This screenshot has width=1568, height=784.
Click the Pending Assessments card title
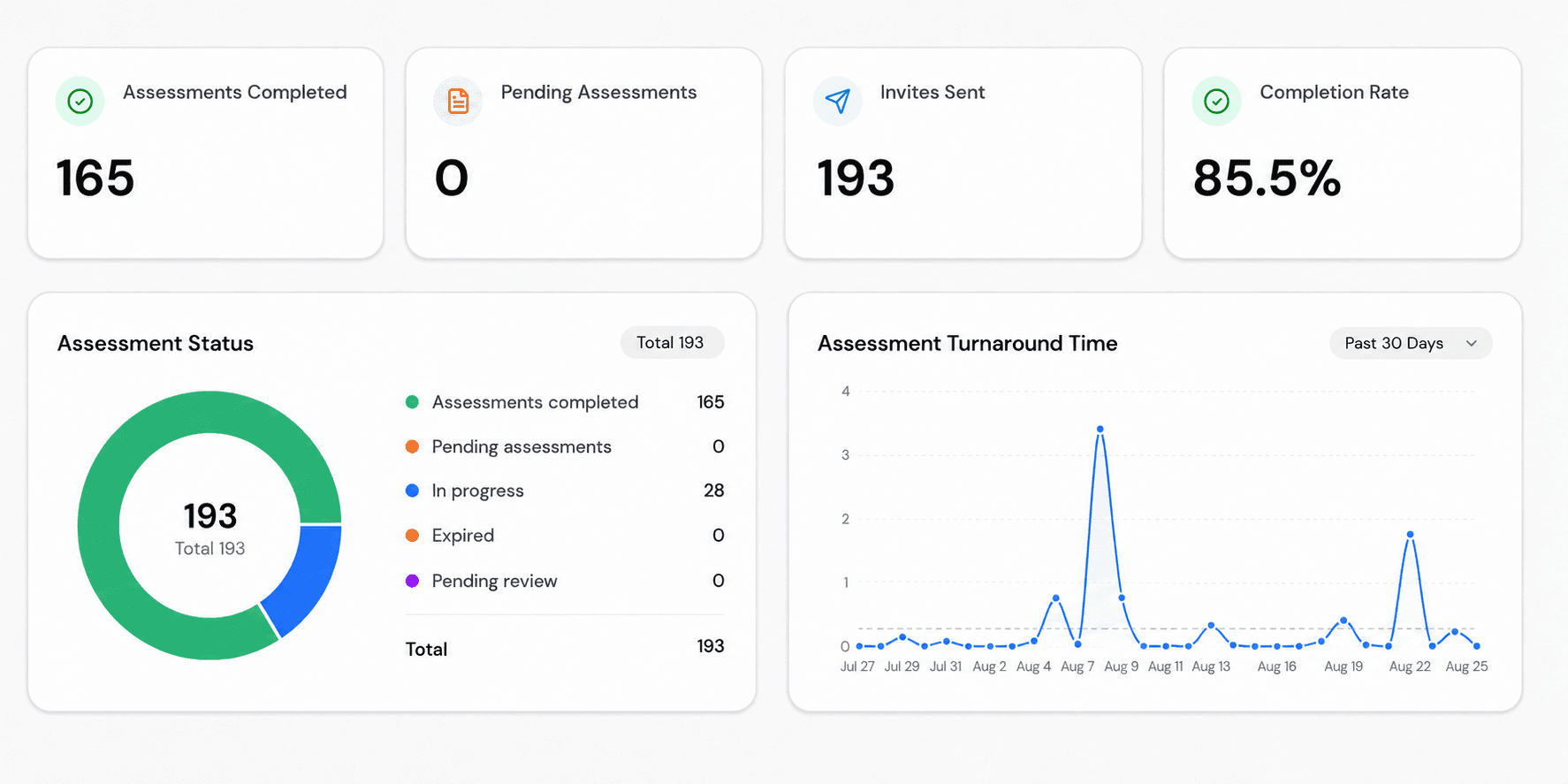pyautogui.click(x=598, y=93)
